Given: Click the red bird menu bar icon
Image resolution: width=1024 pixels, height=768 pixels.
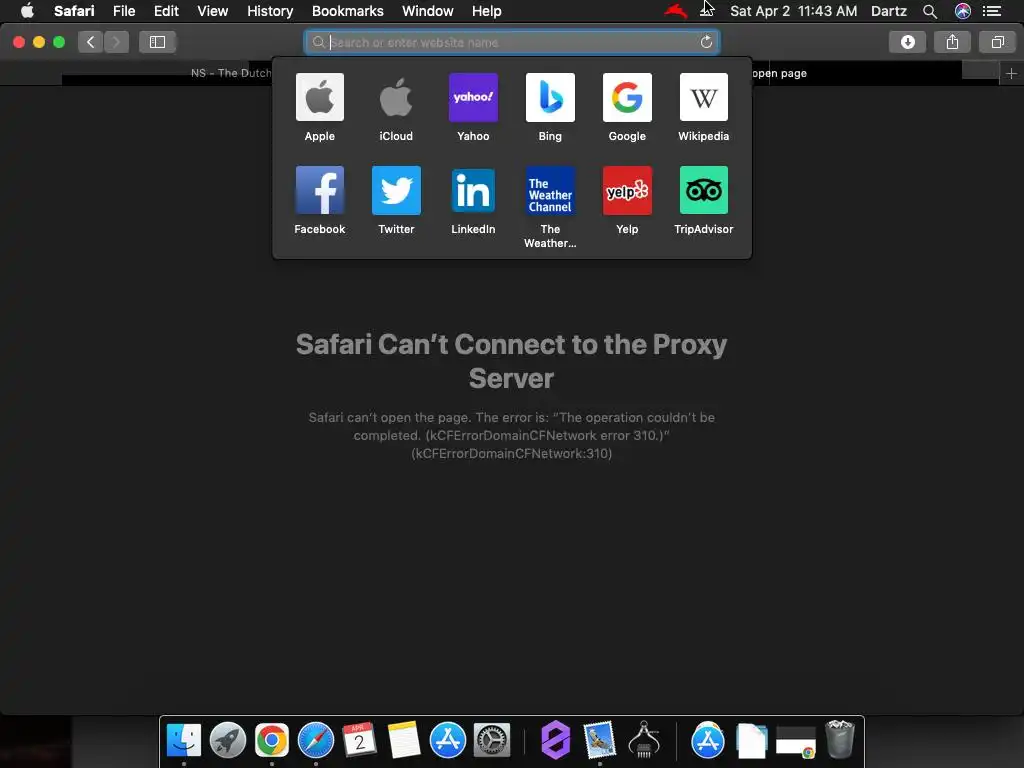Looking at the screenshot, I should tap(675, 11).
